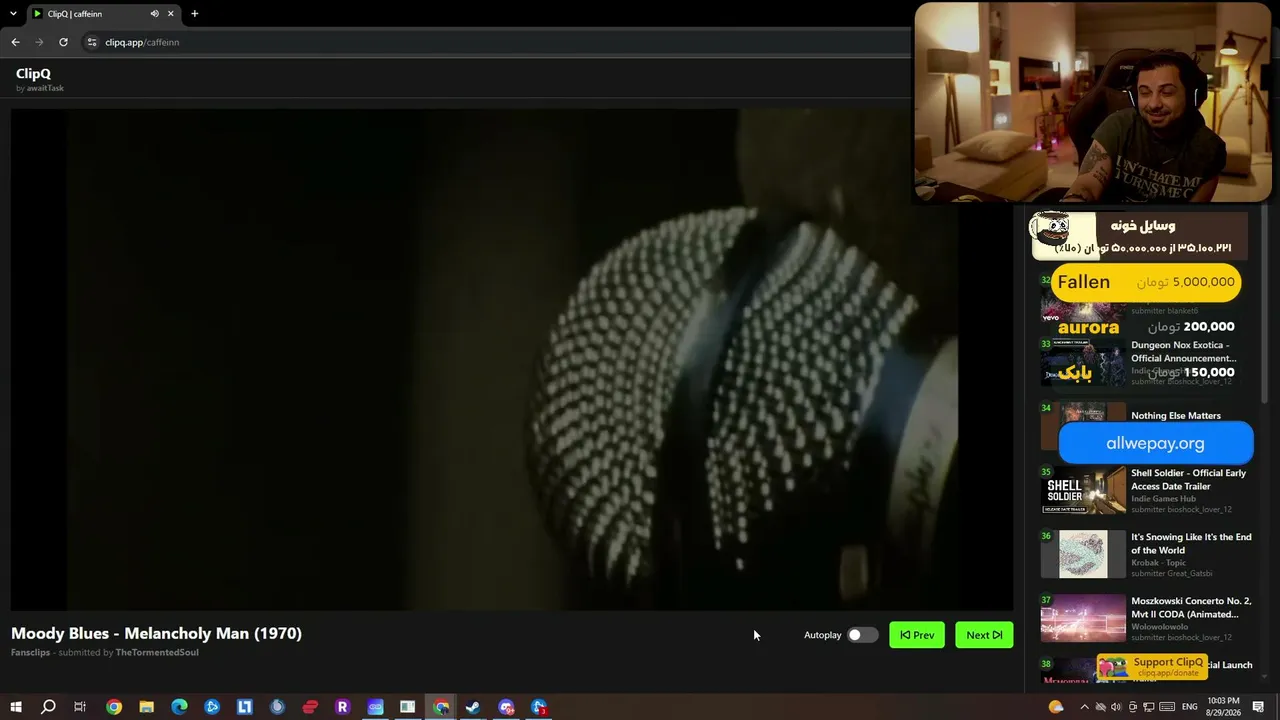Image resolution: width=1280 pixels, height=720 pixels.
Task: Go to the previous clip with Prev
Action: coord(917,635)
